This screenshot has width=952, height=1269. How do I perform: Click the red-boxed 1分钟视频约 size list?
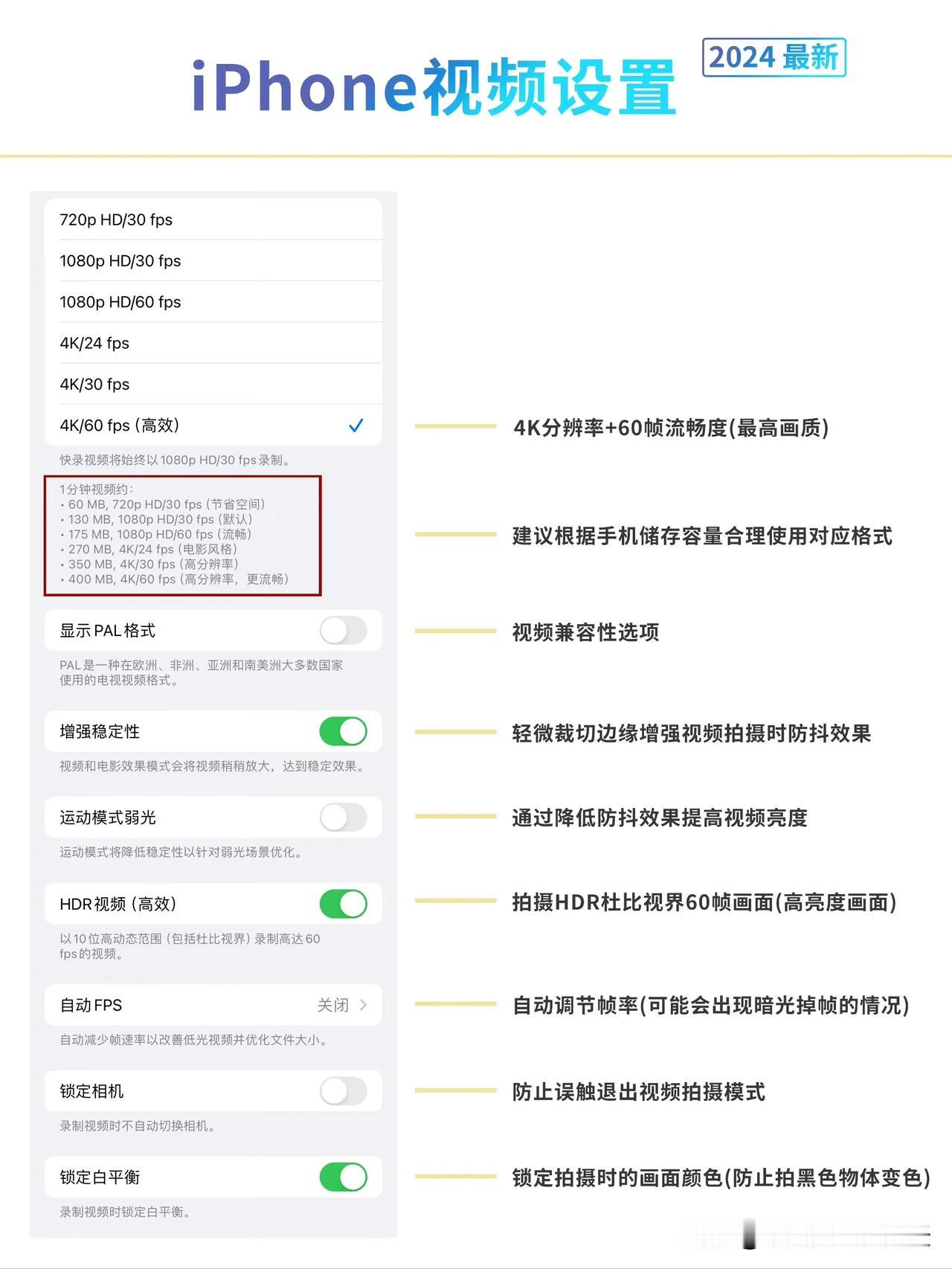click(183, 536)
